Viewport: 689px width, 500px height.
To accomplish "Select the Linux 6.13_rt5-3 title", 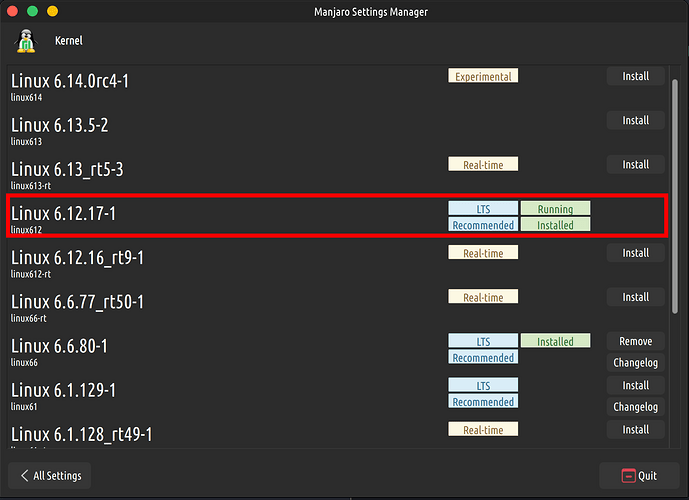I will coord(67,170).
